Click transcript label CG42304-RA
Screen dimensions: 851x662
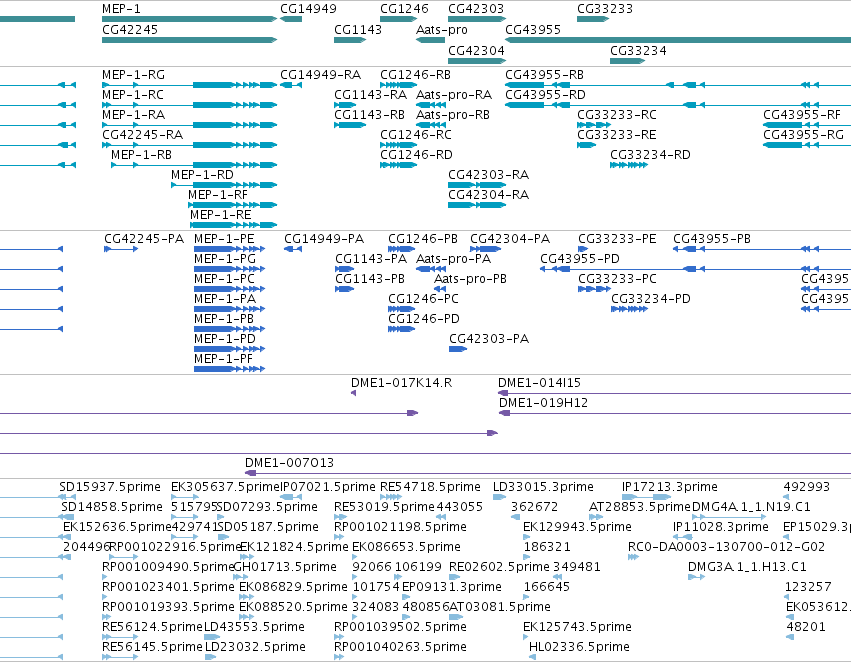[x=488, y=195]
